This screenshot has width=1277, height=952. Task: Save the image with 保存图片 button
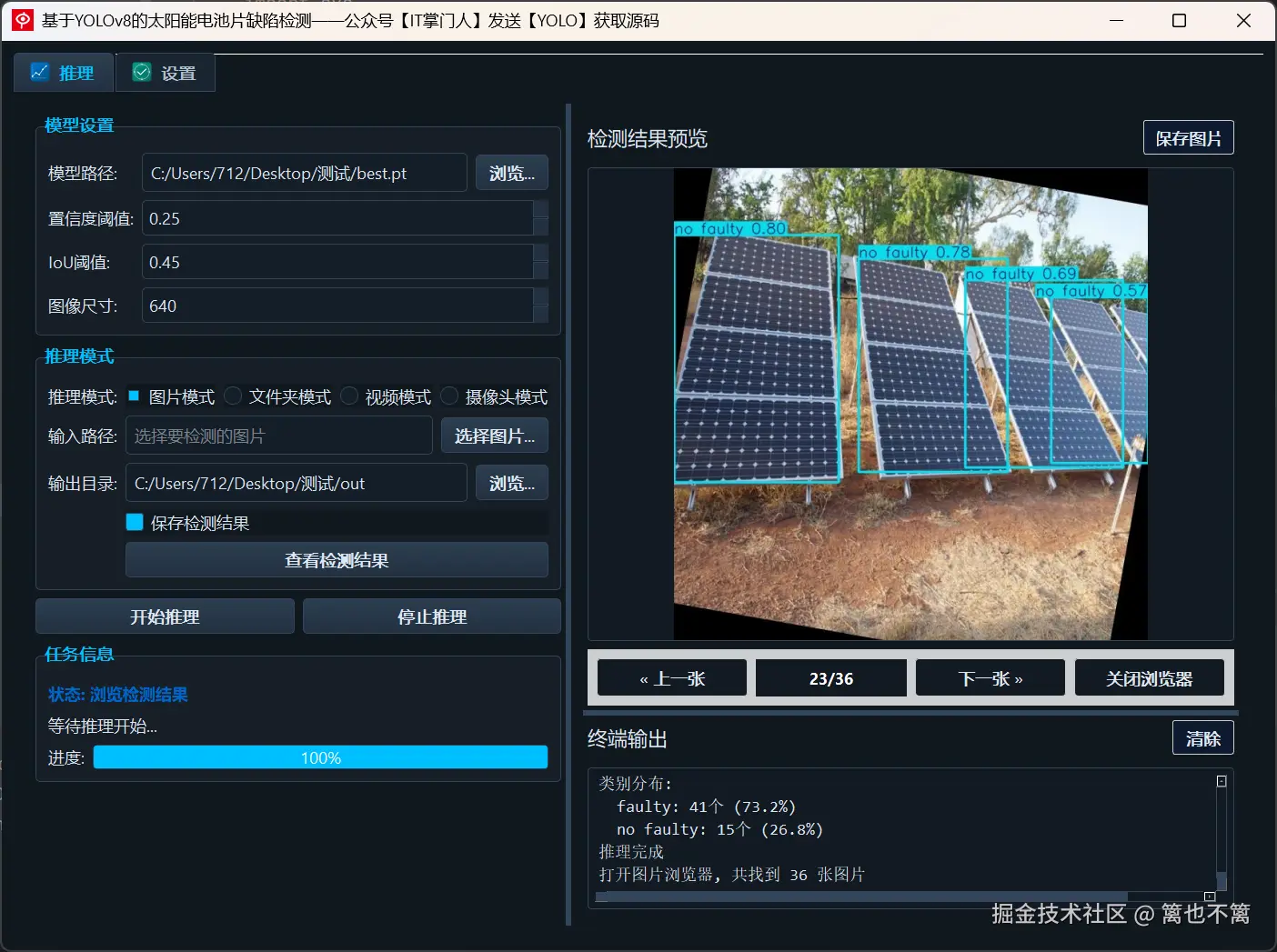1188,138
